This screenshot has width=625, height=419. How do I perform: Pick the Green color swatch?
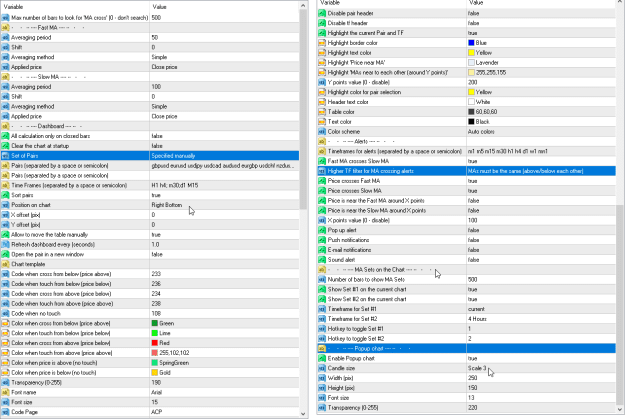coord(155,323)
